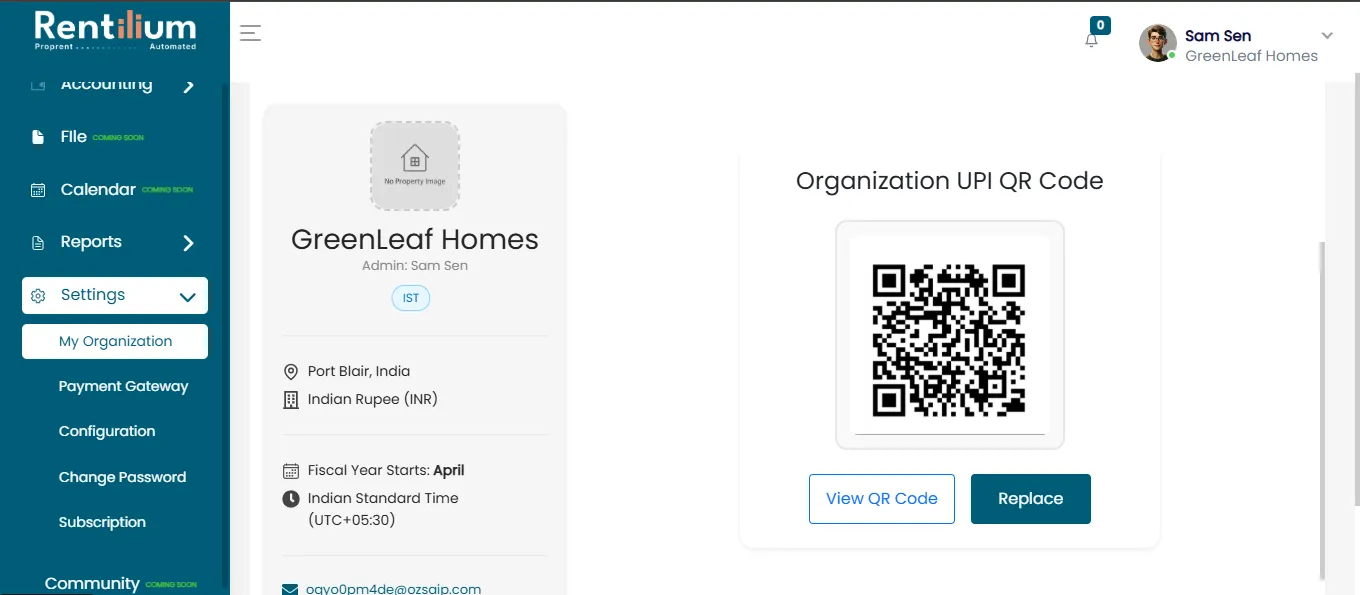Click the Rentilium logo

115,30
